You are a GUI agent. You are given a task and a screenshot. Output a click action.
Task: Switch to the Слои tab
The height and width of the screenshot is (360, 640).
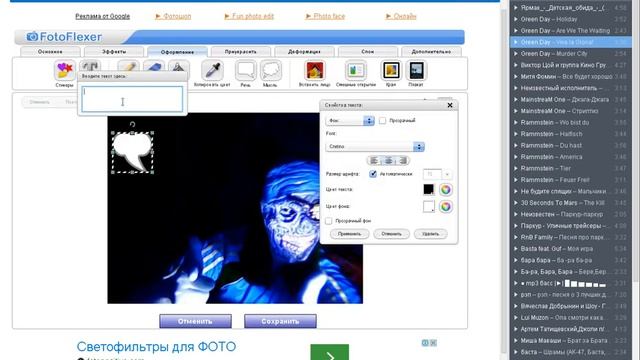pyautogui.click(x=367, y=52)
